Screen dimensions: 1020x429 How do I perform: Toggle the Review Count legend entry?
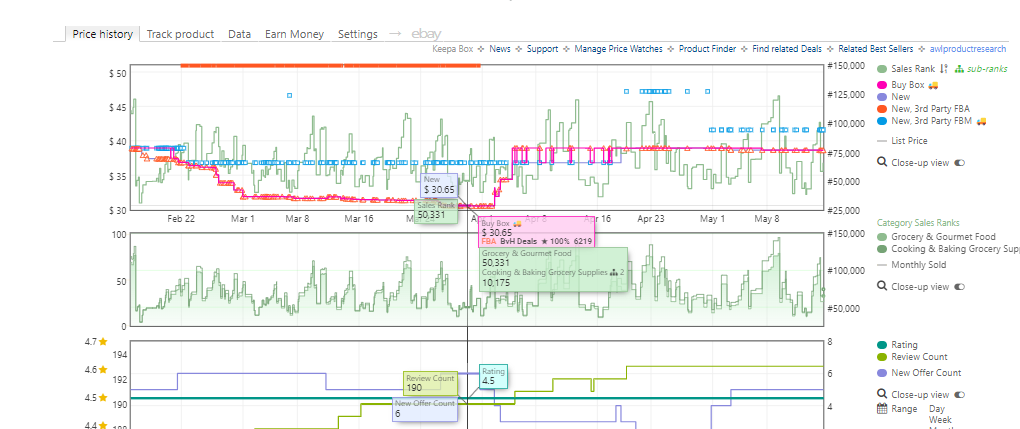[x=912, y=357]
